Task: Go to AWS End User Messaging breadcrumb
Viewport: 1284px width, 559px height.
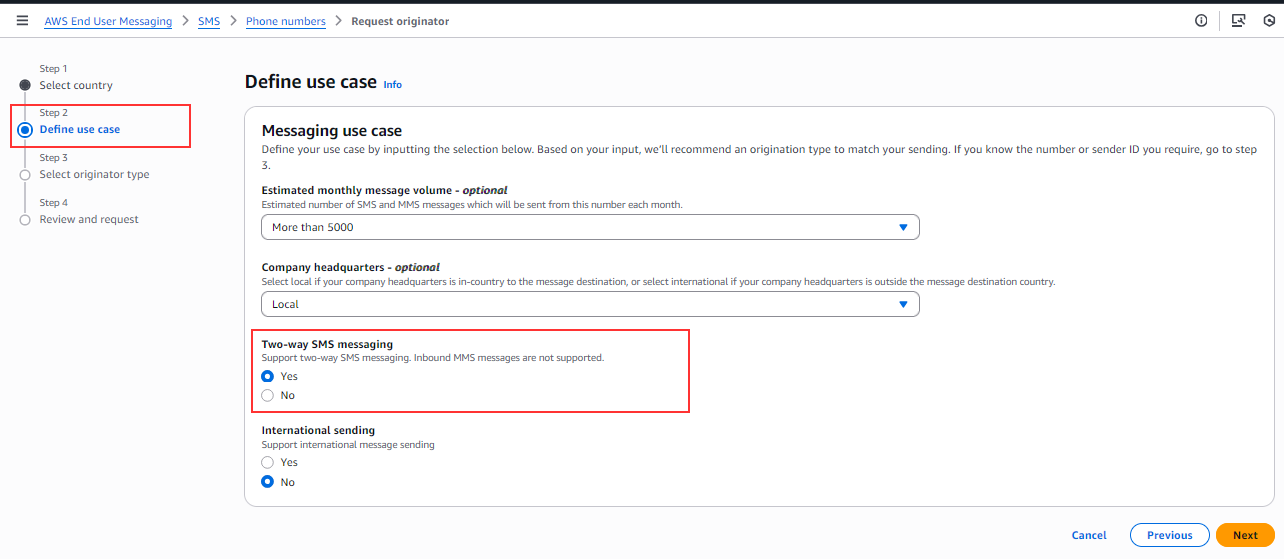Action: (x=108, y=22)
